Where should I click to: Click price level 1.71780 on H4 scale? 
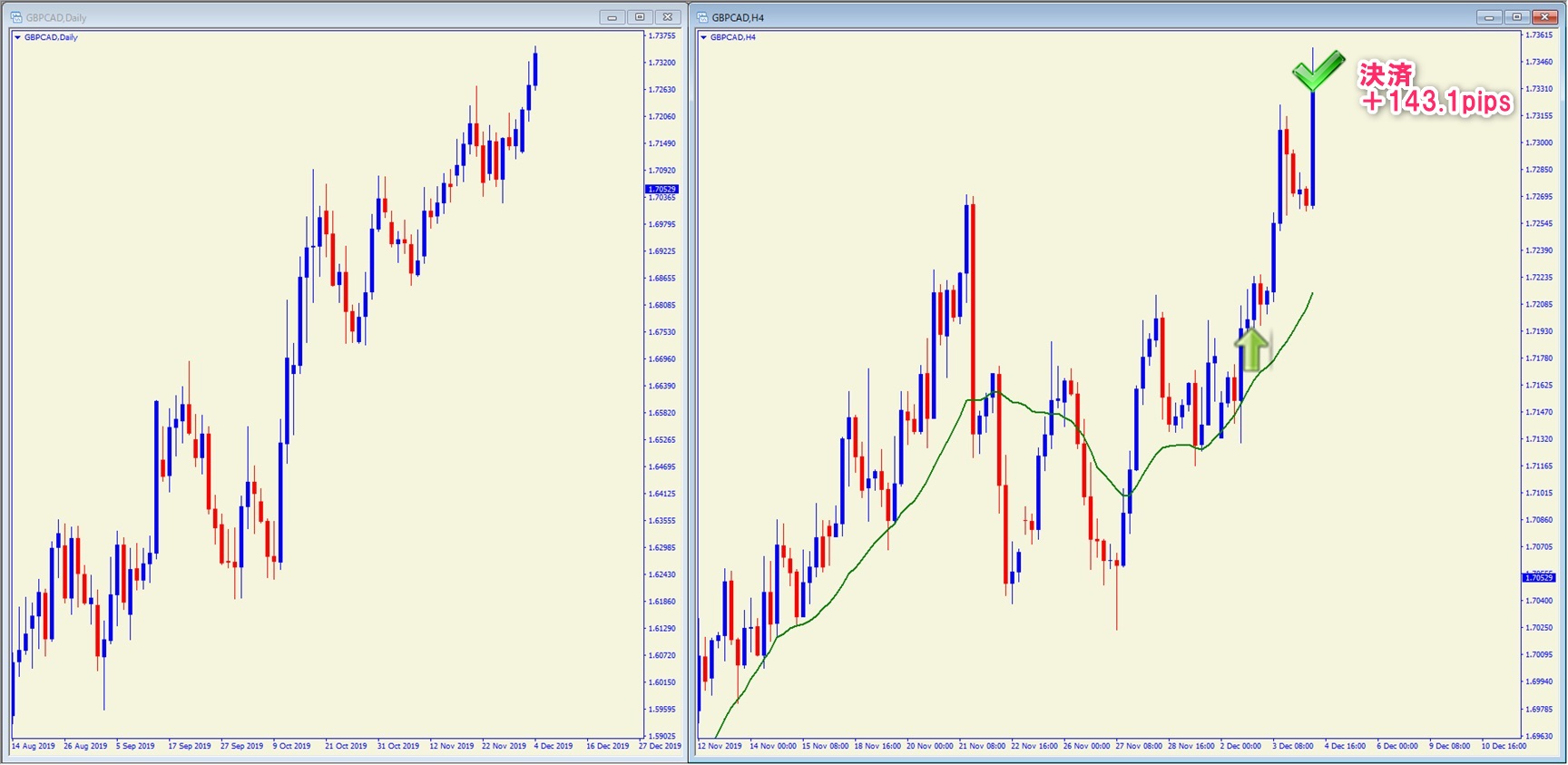click(x=1539, y=358)
